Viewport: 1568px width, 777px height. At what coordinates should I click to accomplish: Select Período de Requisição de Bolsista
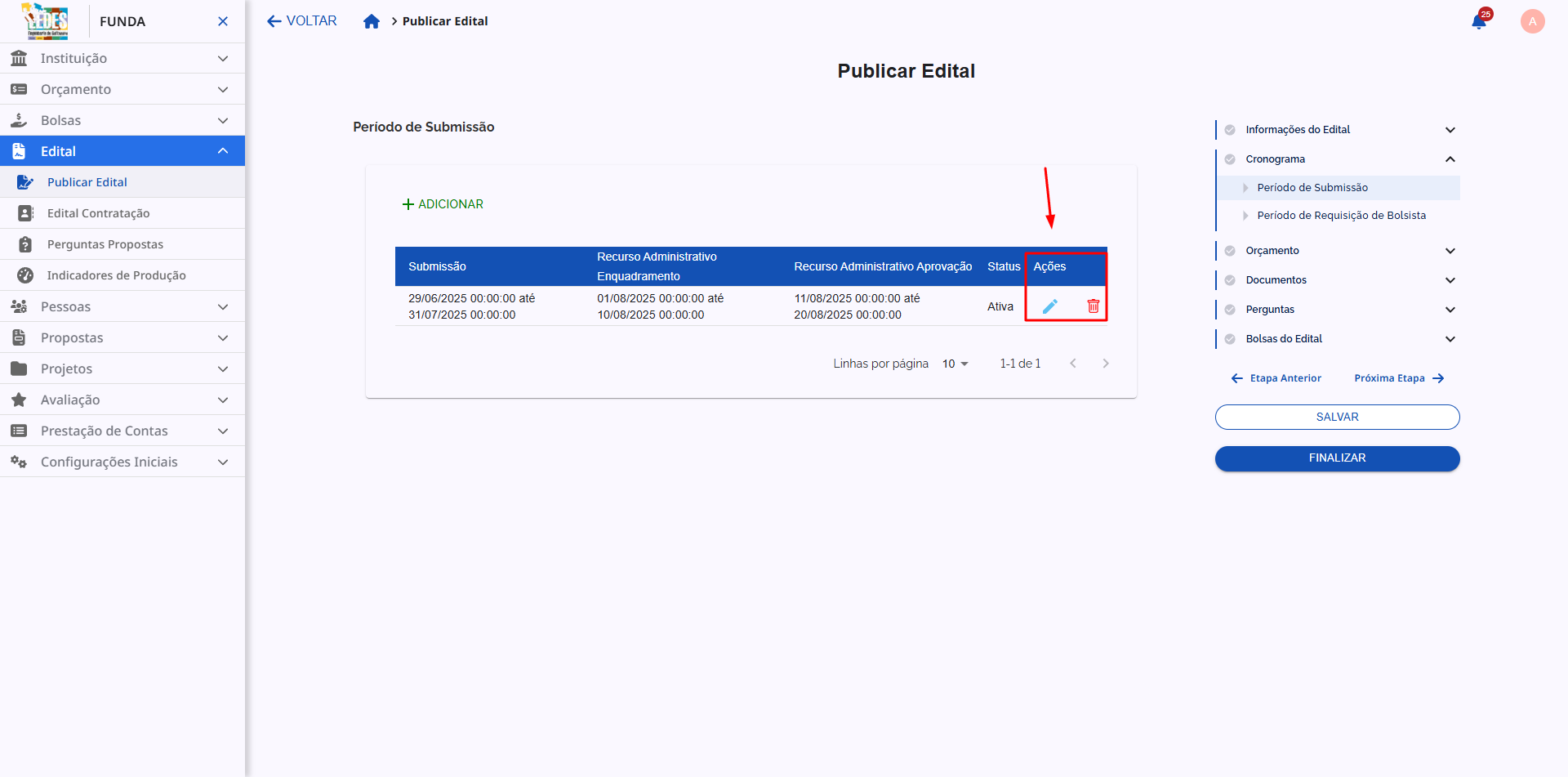tap(1341, 215)
